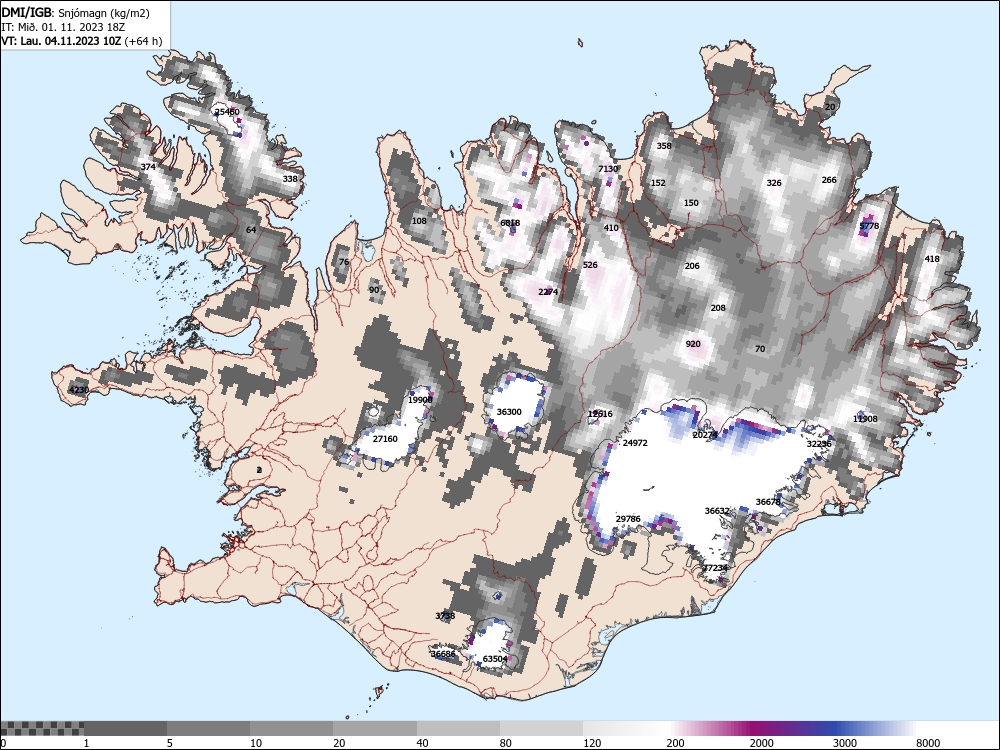1000x750 pixels.
Task: Click the map value 36632
Action: point(717,511)
